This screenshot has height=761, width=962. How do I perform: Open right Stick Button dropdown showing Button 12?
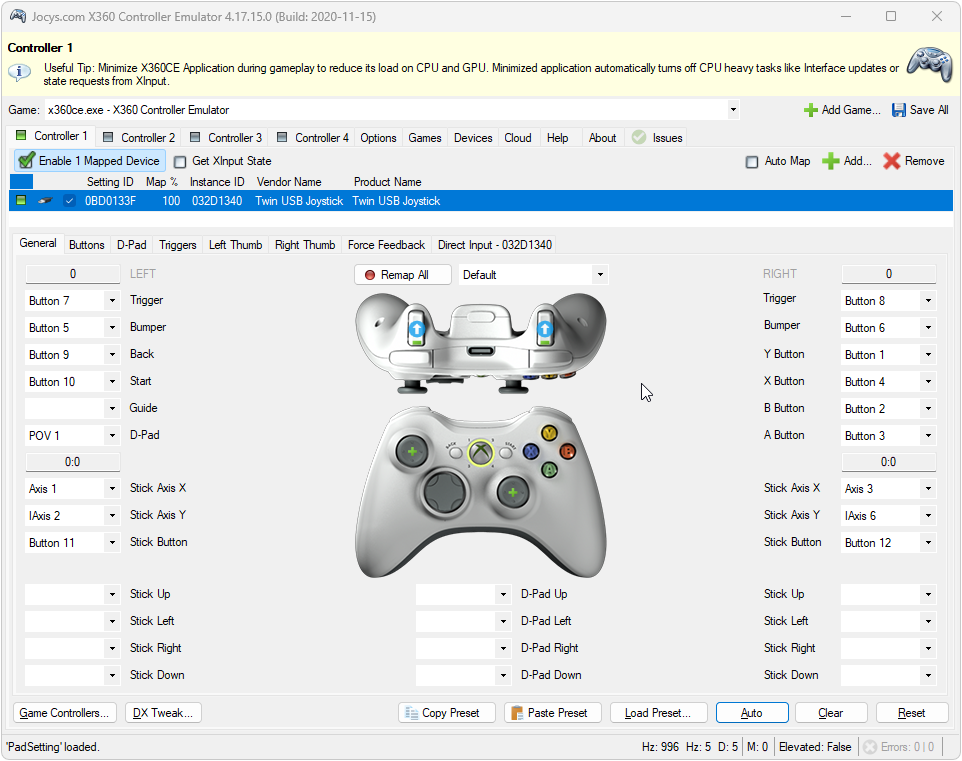928,543
